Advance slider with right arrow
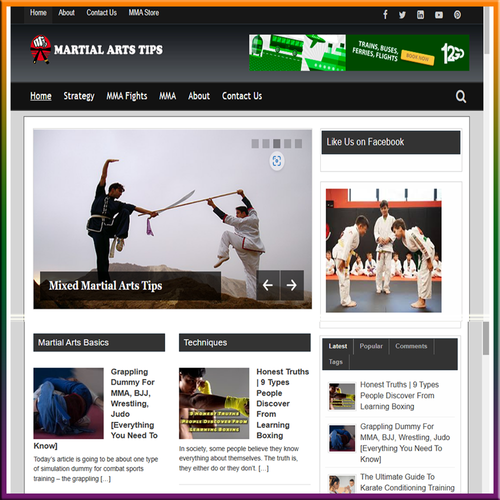The height and width of the screenshot is (500, 500). 292,285
